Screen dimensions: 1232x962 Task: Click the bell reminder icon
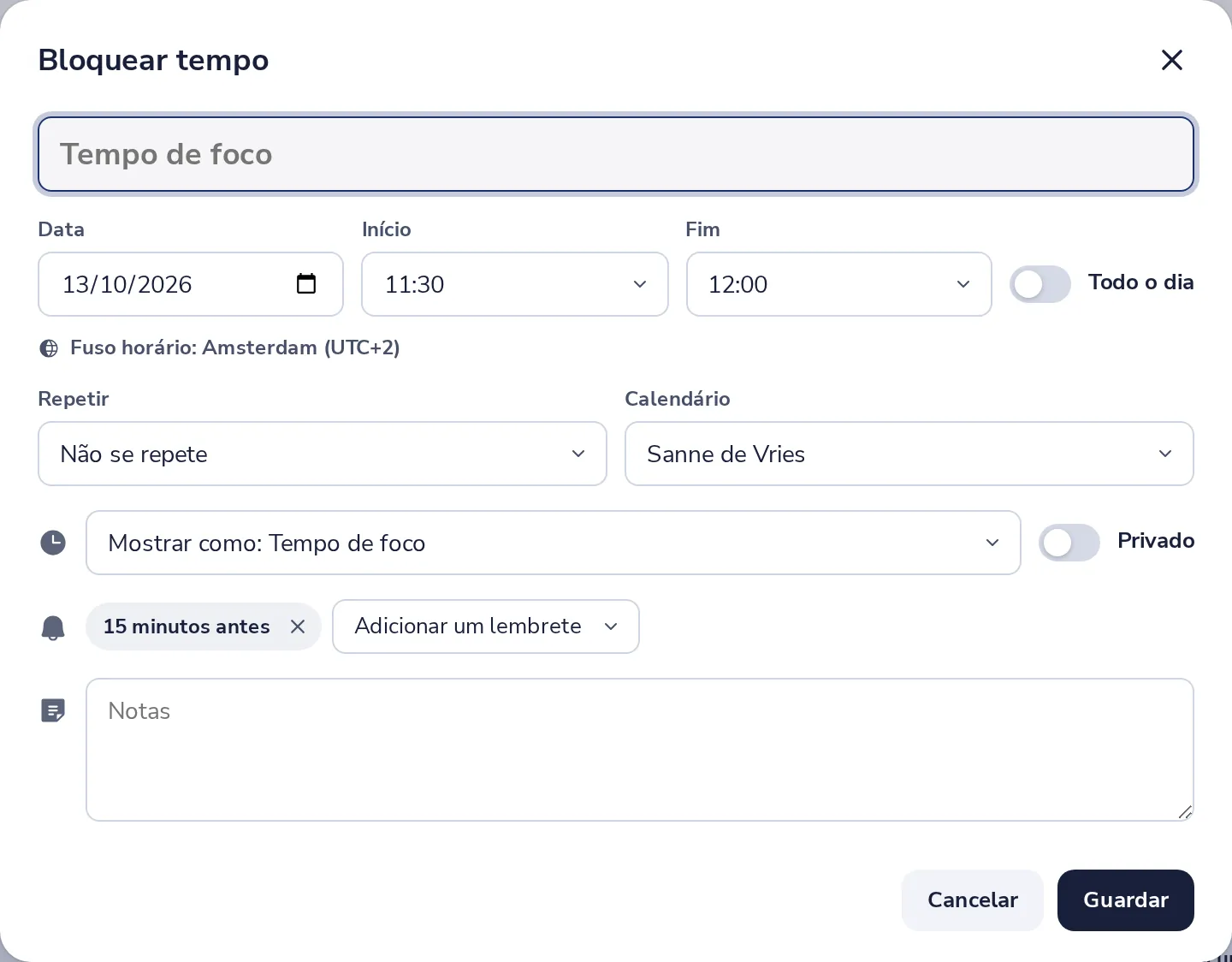tap(53, 627)
